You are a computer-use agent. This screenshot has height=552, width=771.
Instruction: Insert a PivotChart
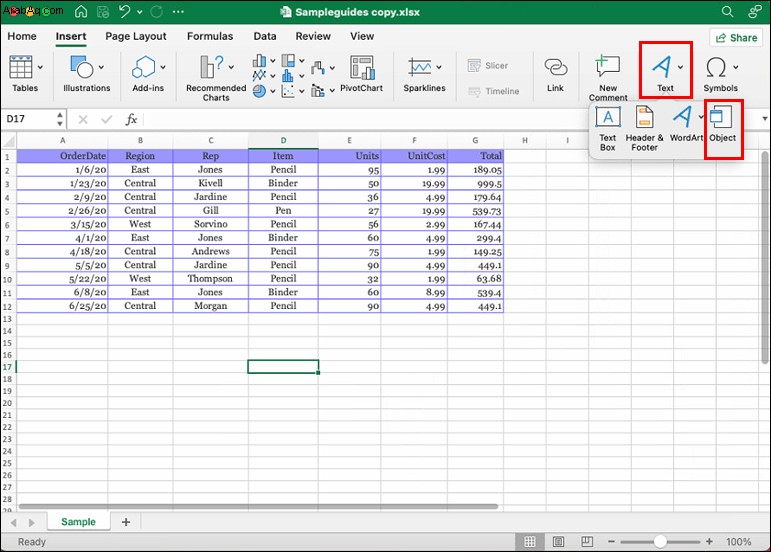click(x=361, y=74)
